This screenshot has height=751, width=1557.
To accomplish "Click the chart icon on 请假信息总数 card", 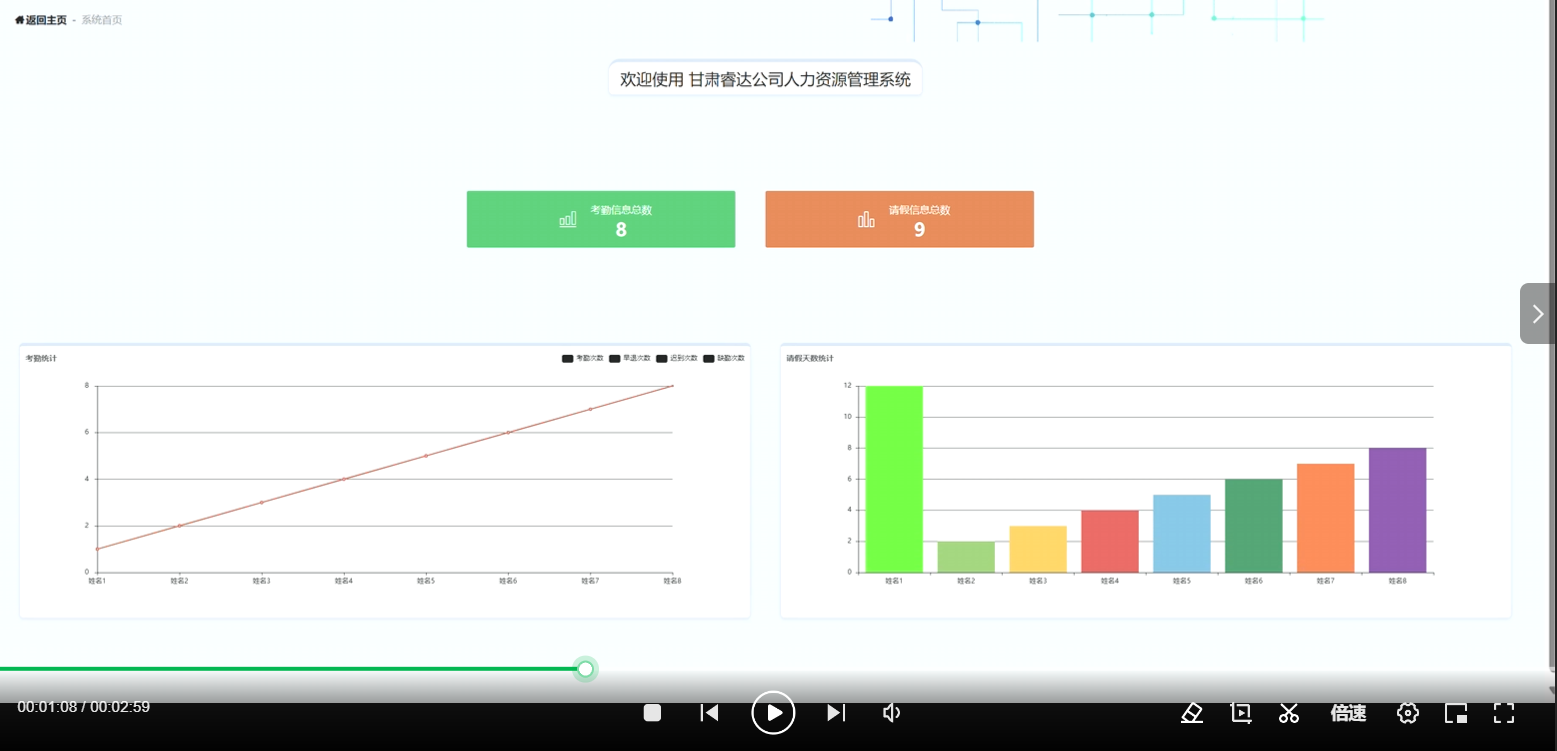I will [x=865, y=218].
